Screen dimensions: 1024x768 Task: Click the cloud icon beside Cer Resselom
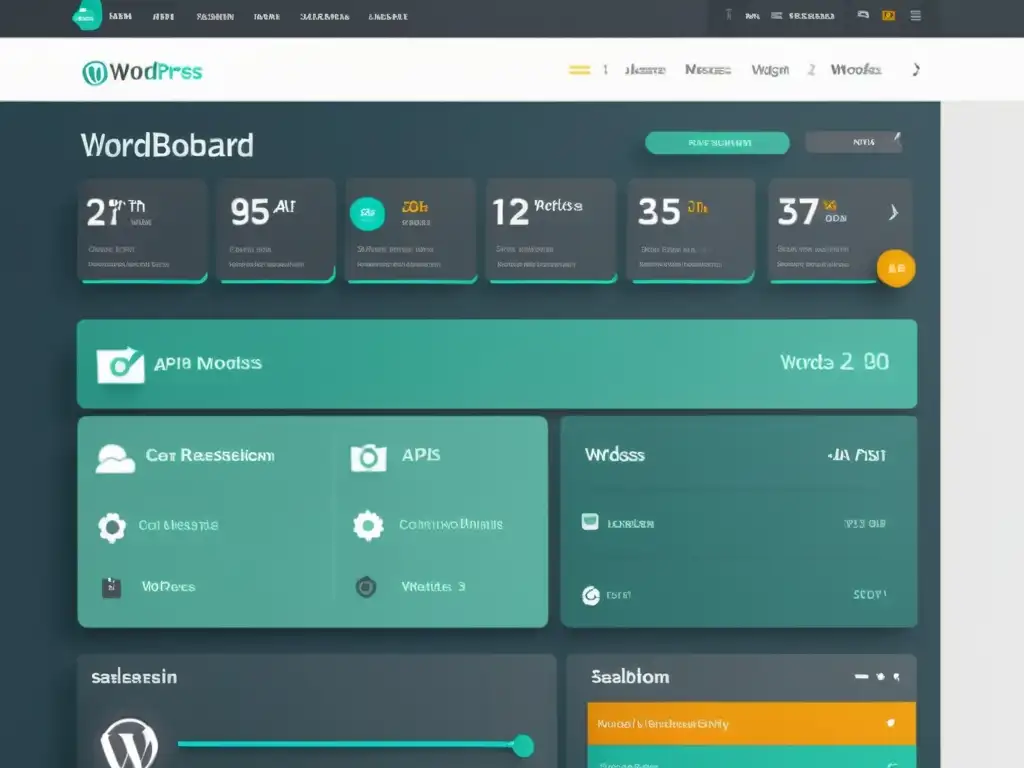115,458
